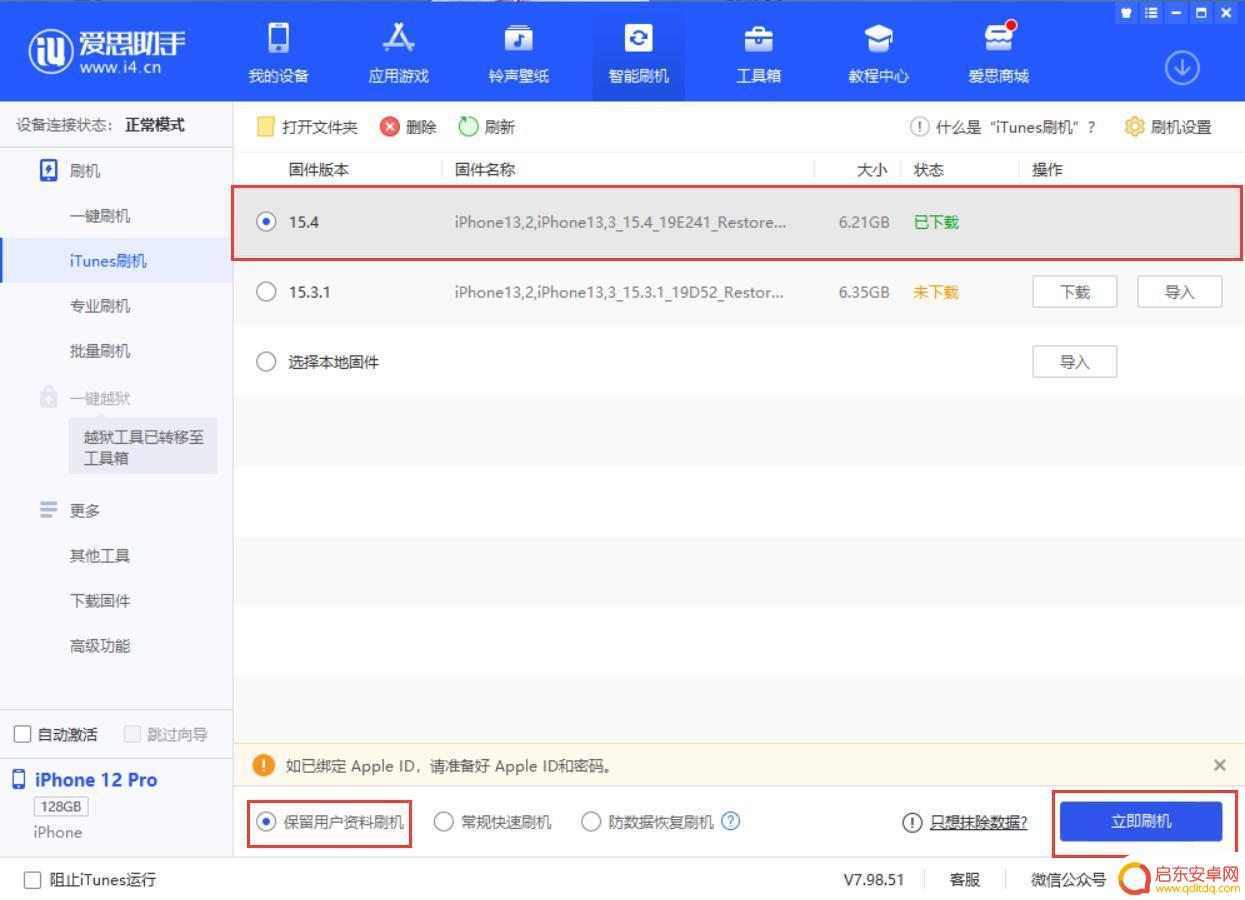The height and width of the screenshot is (900, 1245).
Task: Click the green 刷新 refresh icon
Action: point(467,127)
